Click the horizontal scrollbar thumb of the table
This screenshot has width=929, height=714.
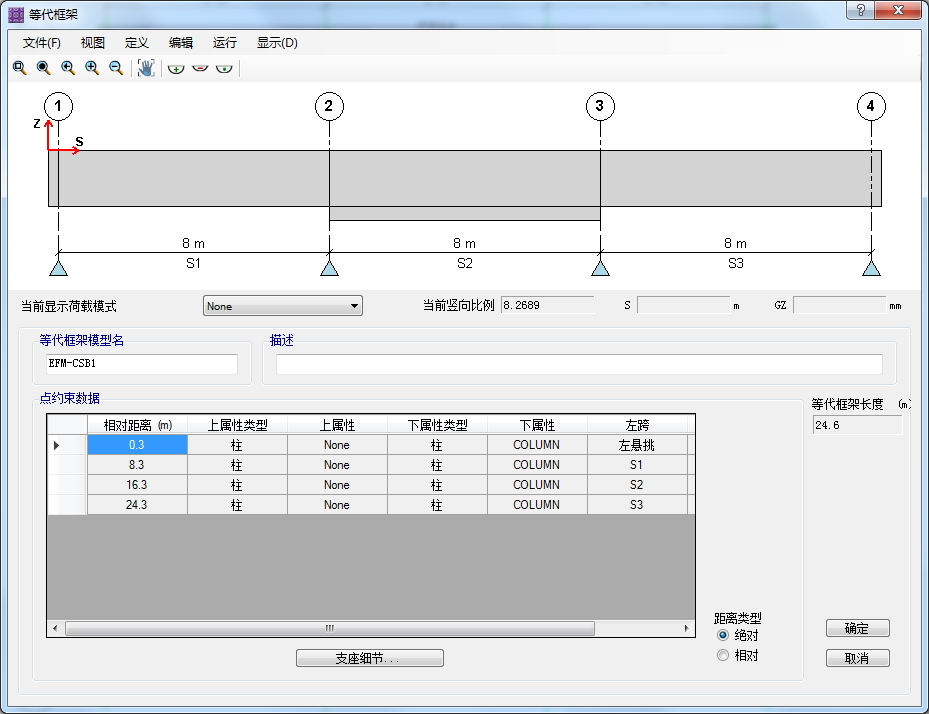point(329,628)
